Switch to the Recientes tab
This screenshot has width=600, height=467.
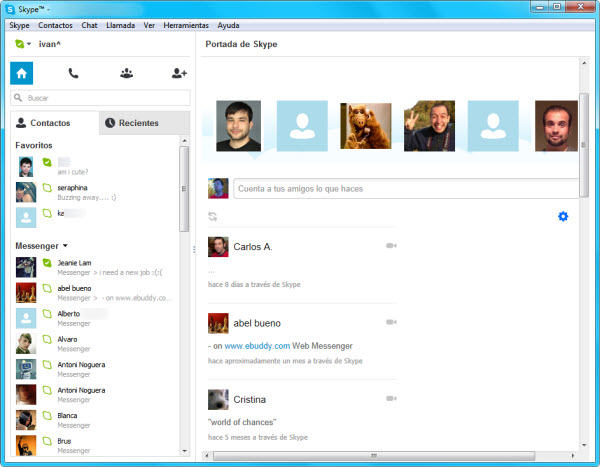pos(144,123)
